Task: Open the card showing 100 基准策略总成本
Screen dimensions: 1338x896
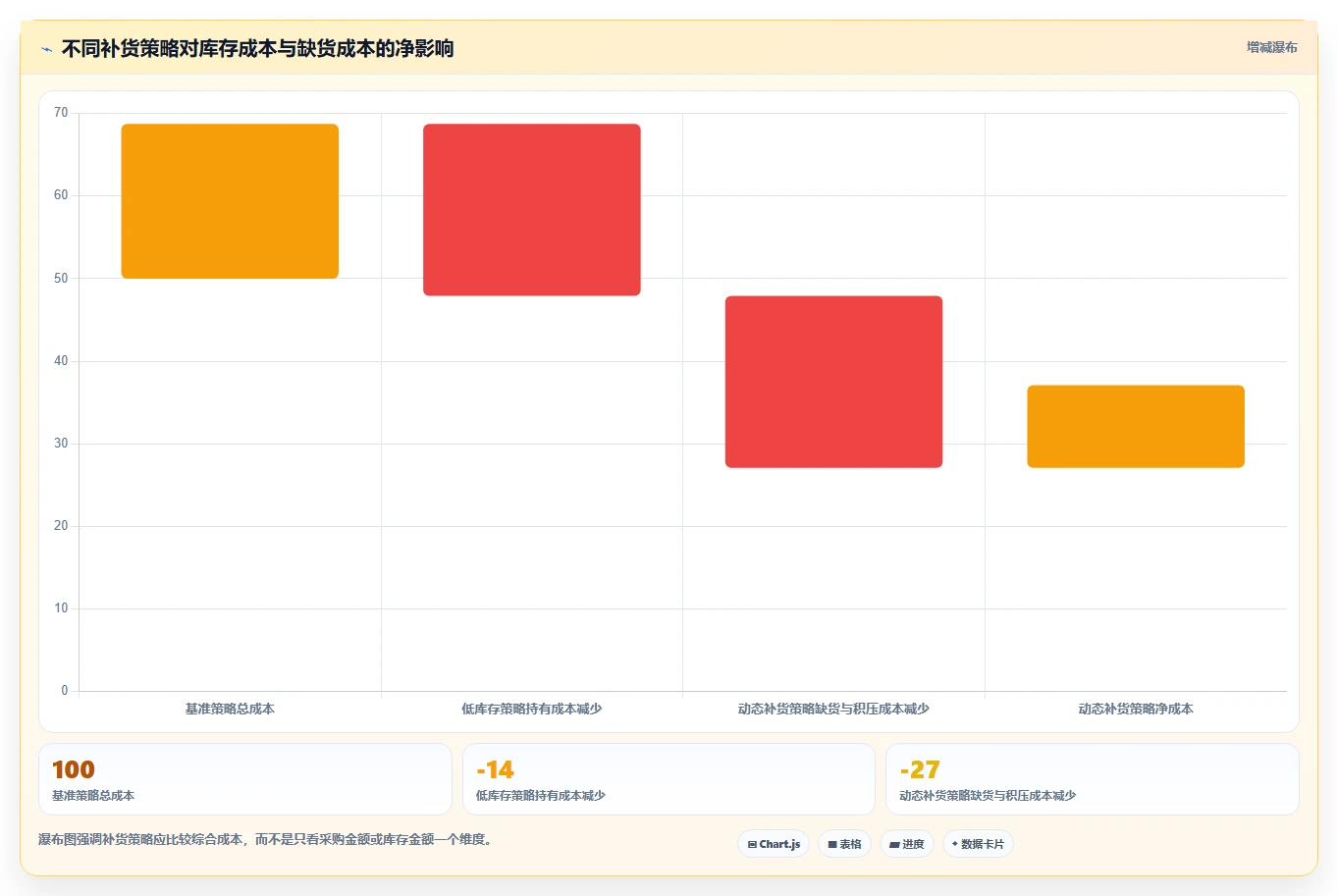Action: tap(245, 779)
